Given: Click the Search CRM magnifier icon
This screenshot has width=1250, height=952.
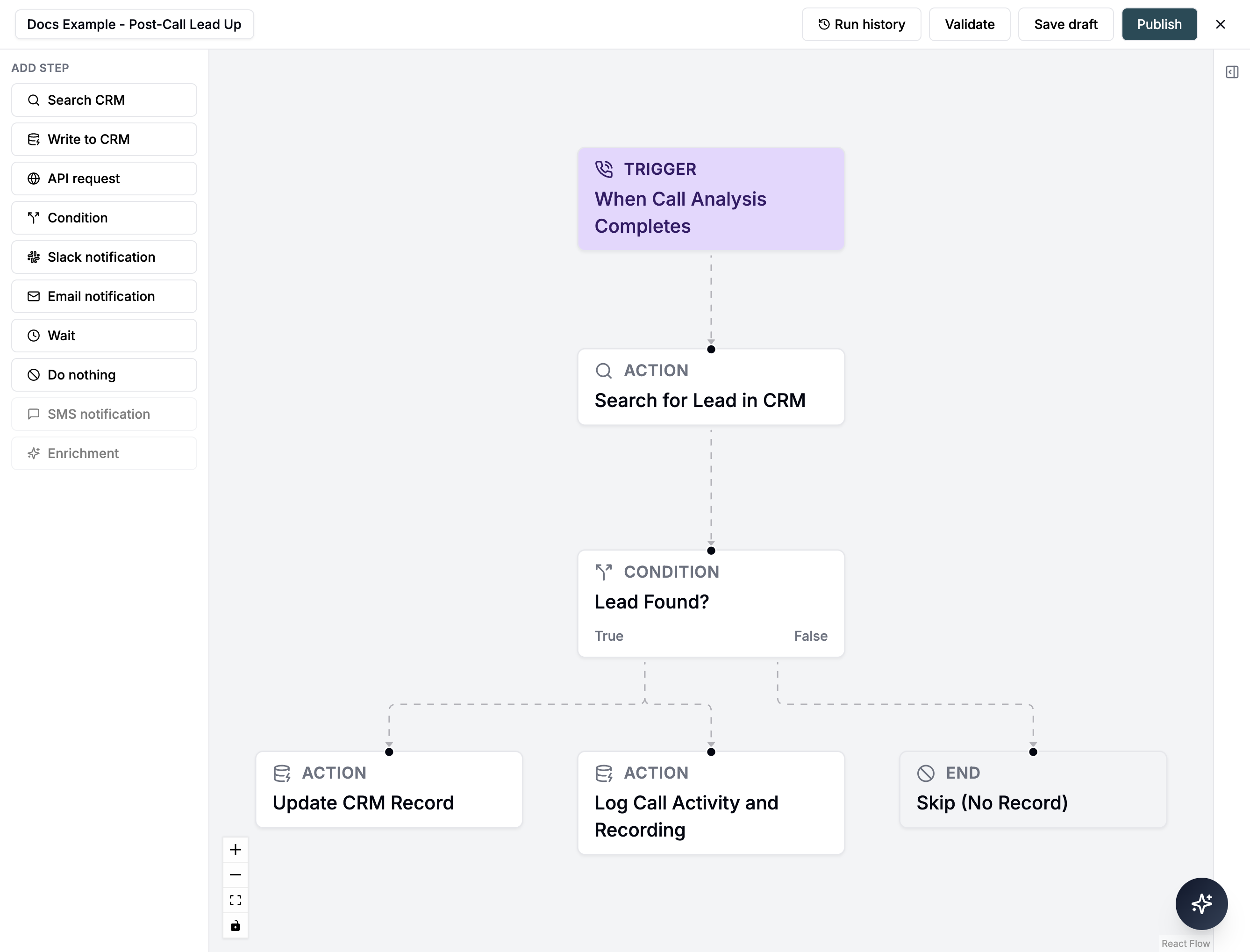Looking at the screenshot, I should click(34, 100).
